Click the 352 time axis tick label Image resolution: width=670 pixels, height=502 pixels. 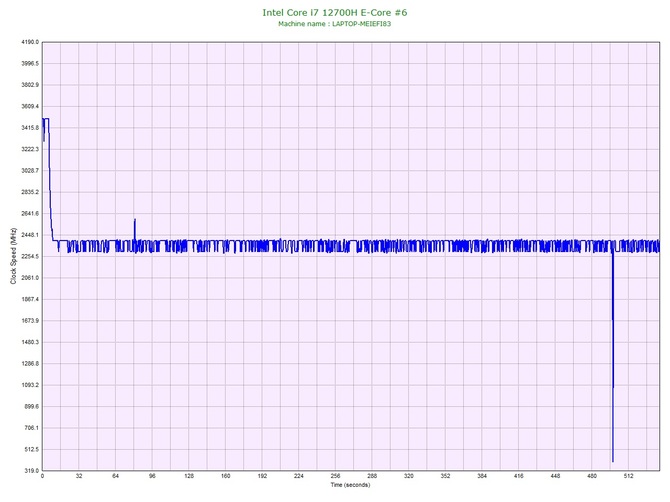click(445, 476)
